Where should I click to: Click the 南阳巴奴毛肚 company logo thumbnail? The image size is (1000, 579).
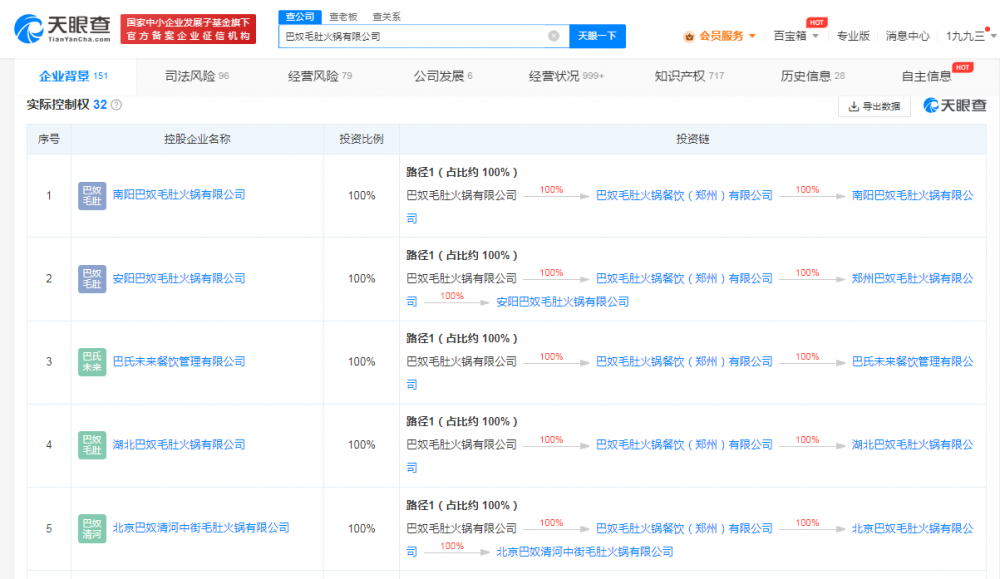(x=92, y=196)
